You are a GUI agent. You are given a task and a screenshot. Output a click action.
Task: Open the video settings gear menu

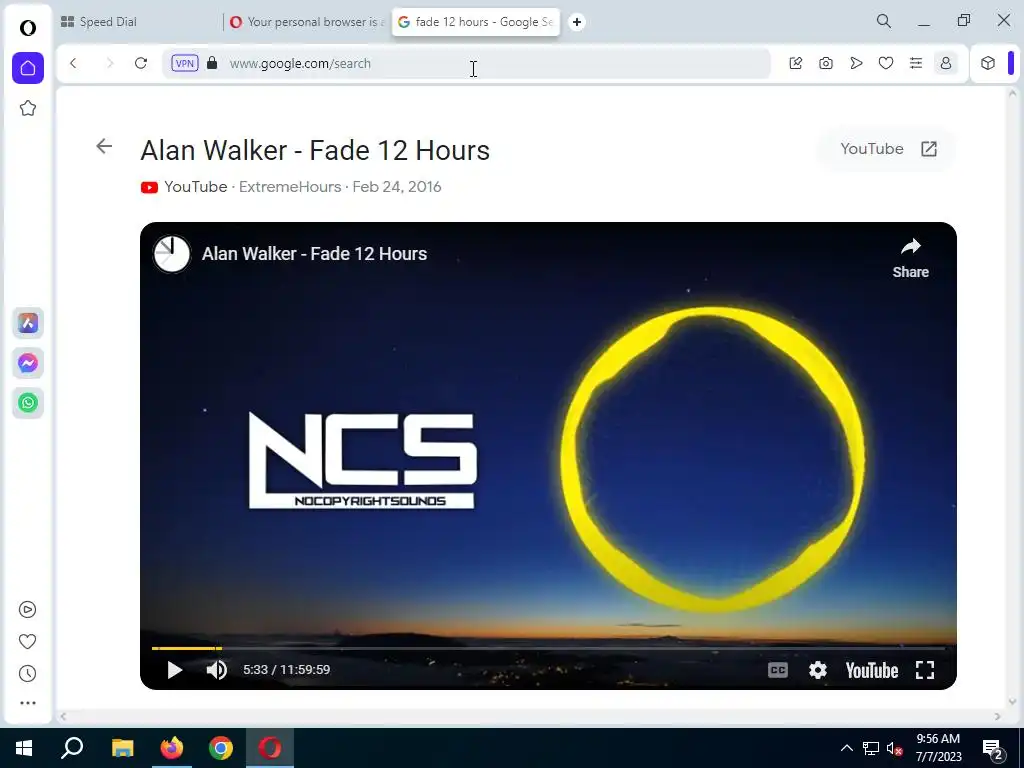(x=818, y=670)
